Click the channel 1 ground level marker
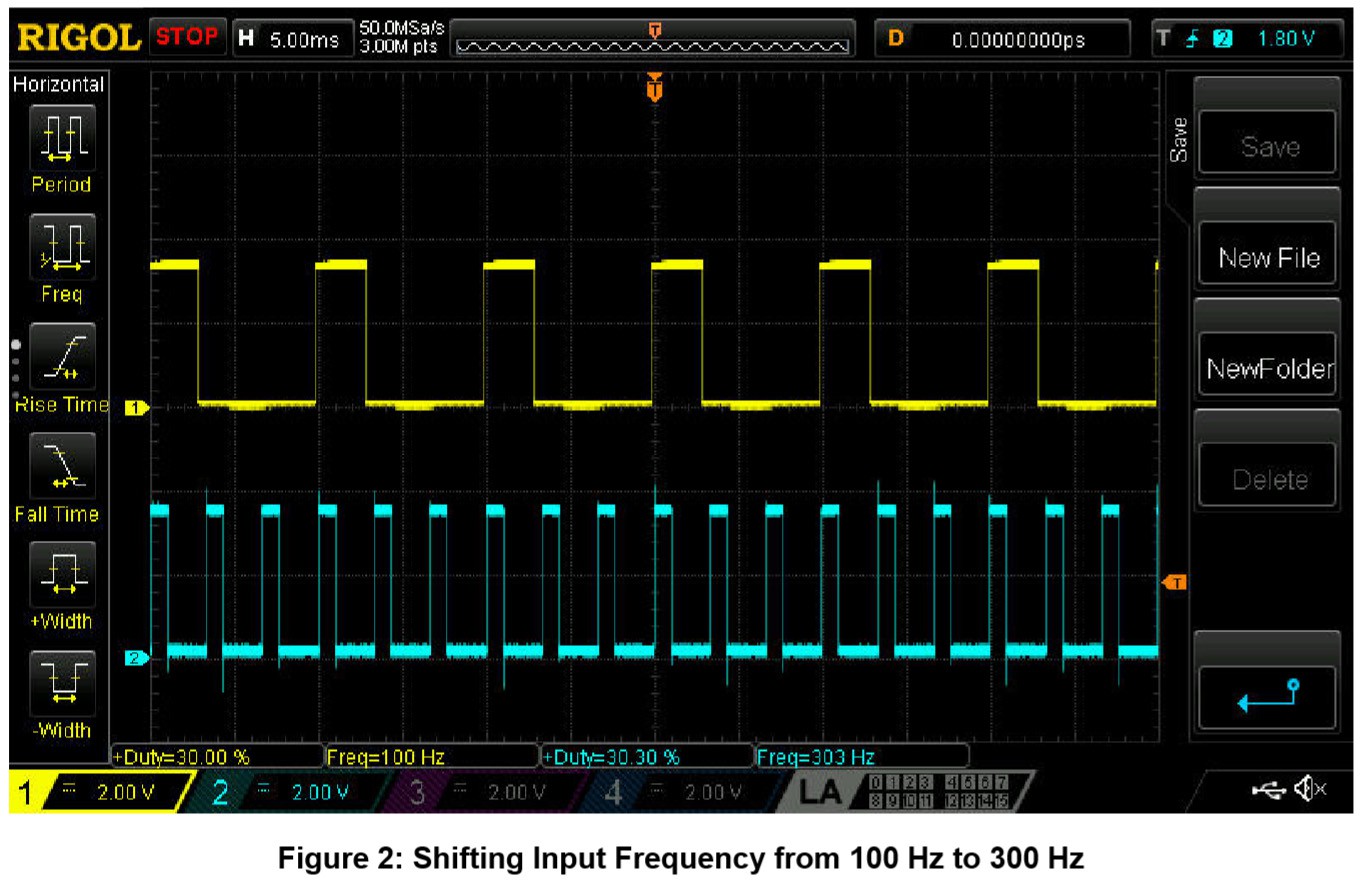The image size is (1367, 881). click(x=136, y=407)
